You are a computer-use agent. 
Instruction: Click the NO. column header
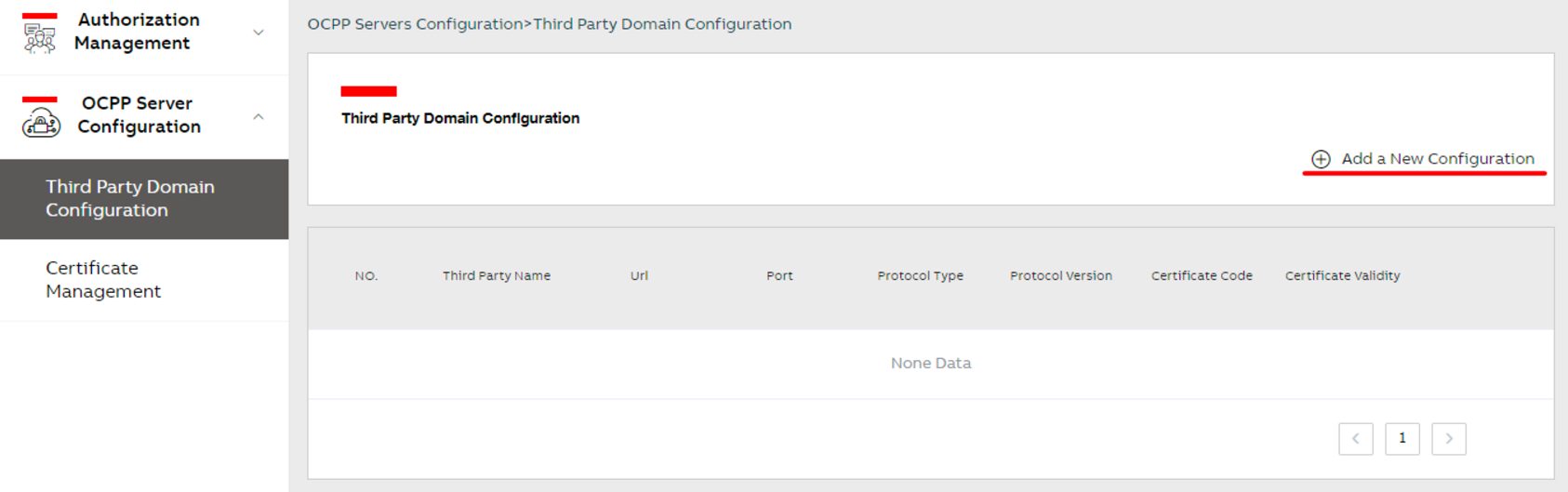click(366, 275)
